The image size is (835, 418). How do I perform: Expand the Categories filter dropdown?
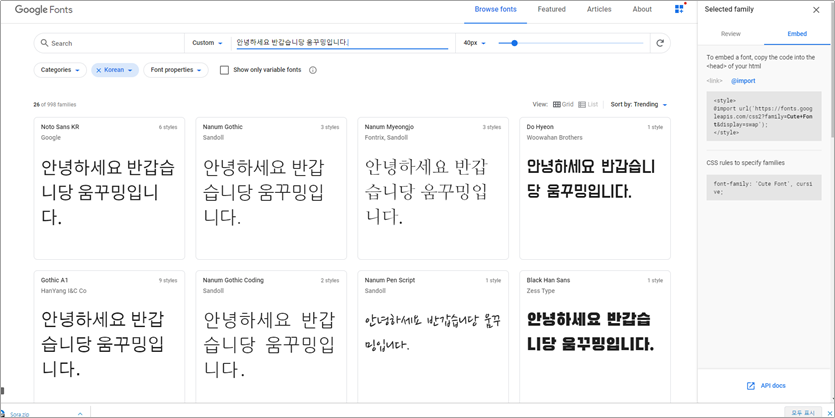60,70
